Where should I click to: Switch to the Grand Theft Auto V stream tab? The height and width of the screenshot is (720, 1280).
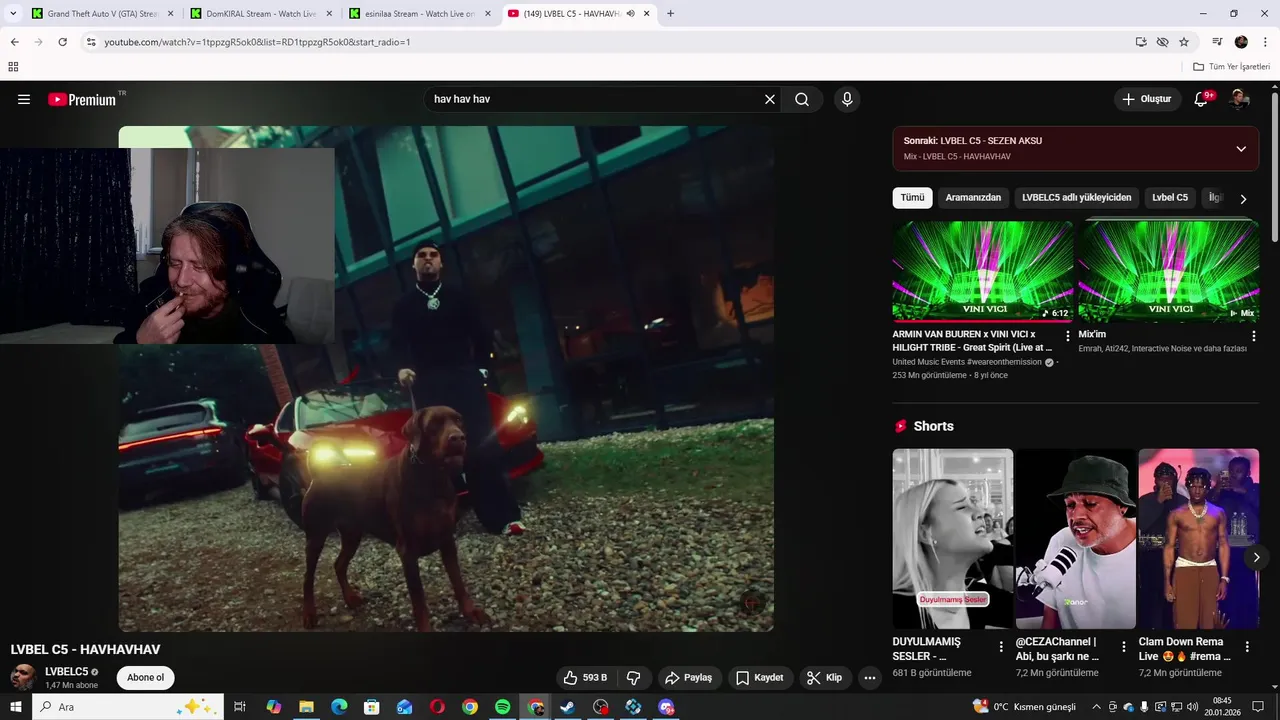point(102,14)
